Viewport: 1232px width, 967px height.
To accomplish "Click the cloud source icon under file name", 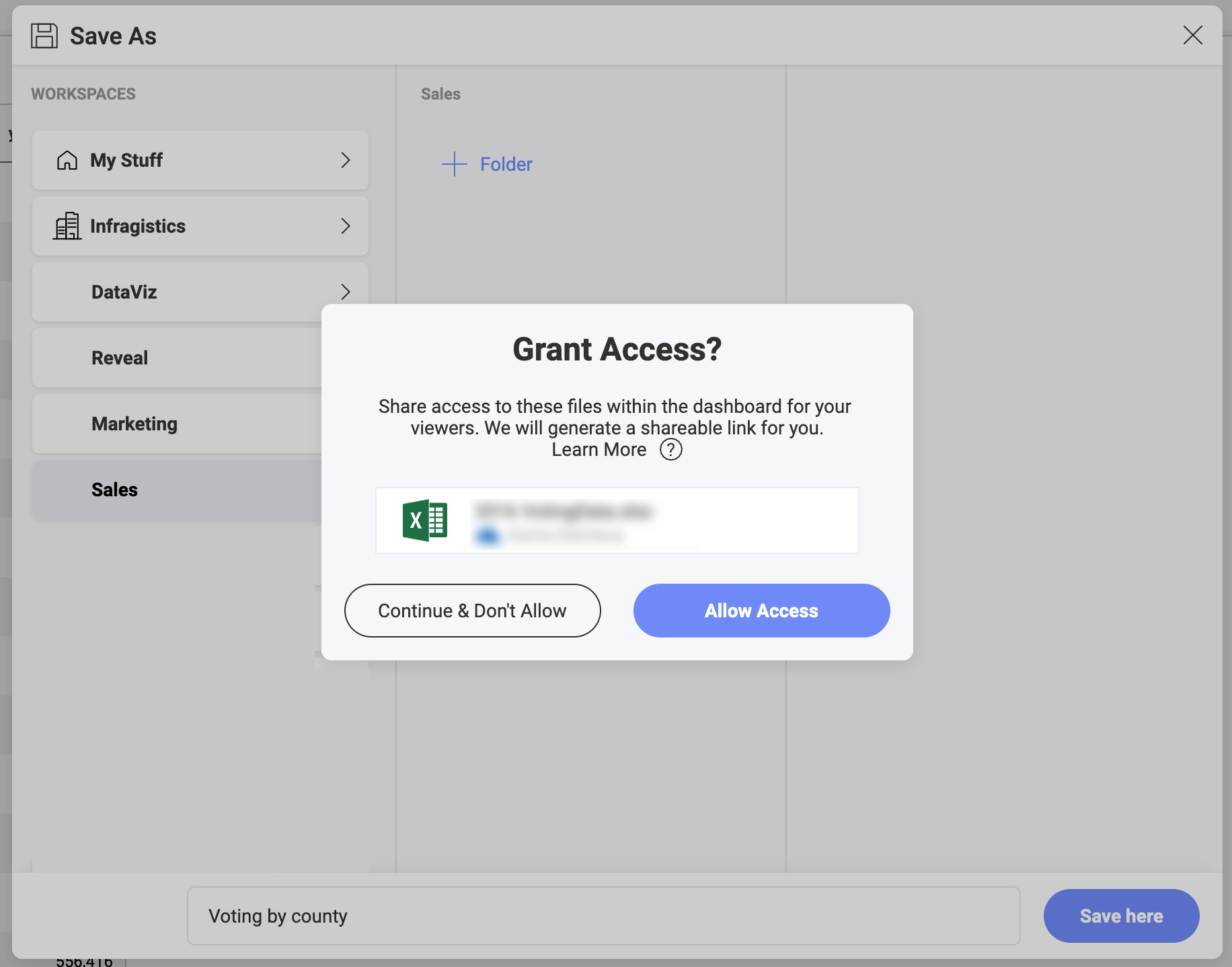I will pos(488,536).
